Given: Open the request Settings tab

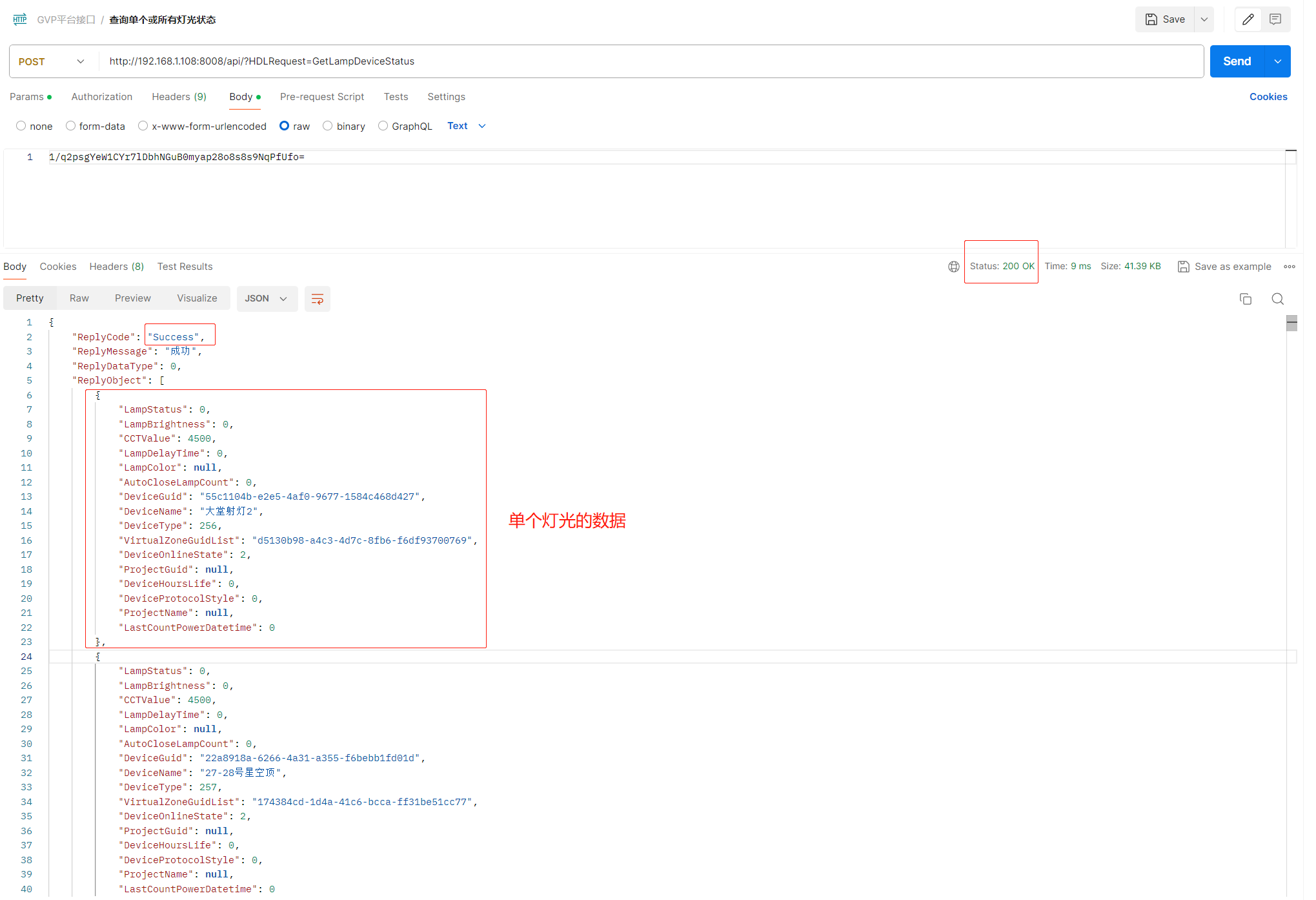Looking at the screenshot, I should pyautogui.click(x=446, y=97).
